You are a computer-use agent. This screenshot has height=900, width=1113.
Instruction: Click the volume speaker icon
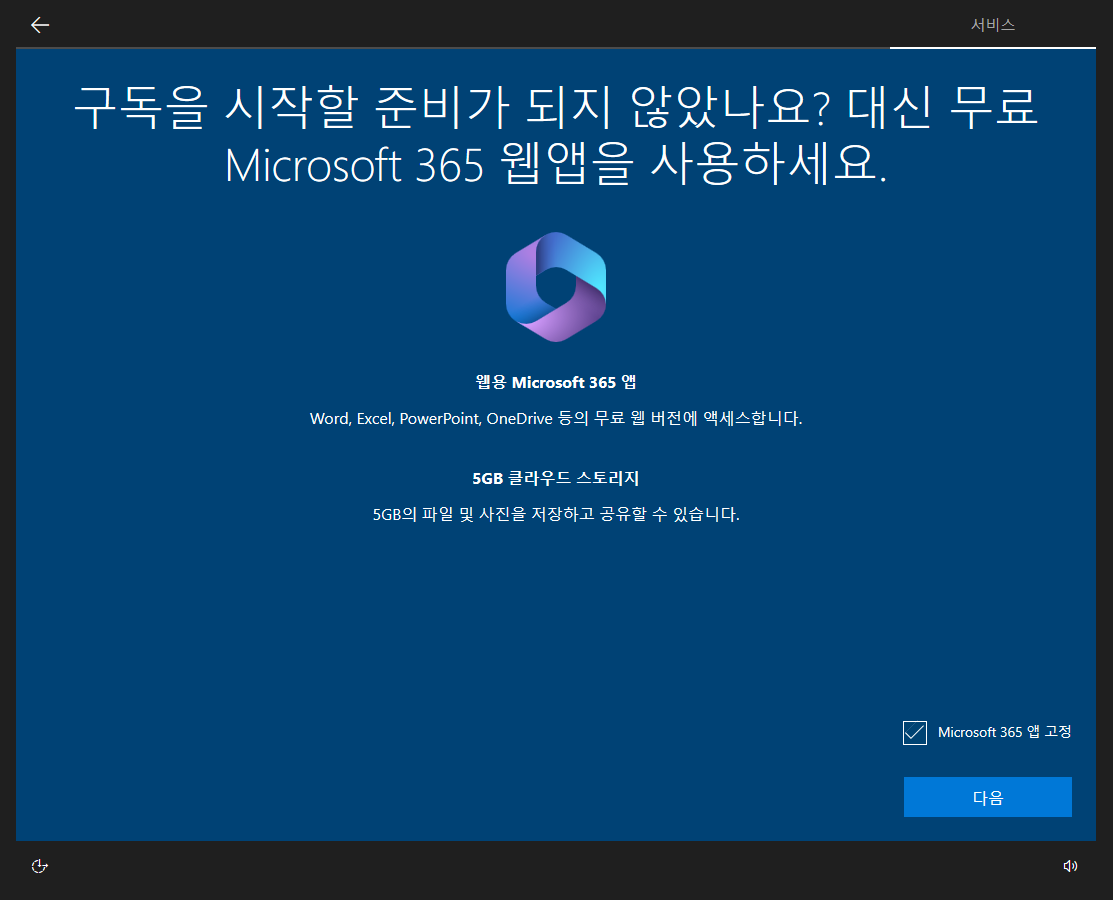click(x=1070, y=866)
